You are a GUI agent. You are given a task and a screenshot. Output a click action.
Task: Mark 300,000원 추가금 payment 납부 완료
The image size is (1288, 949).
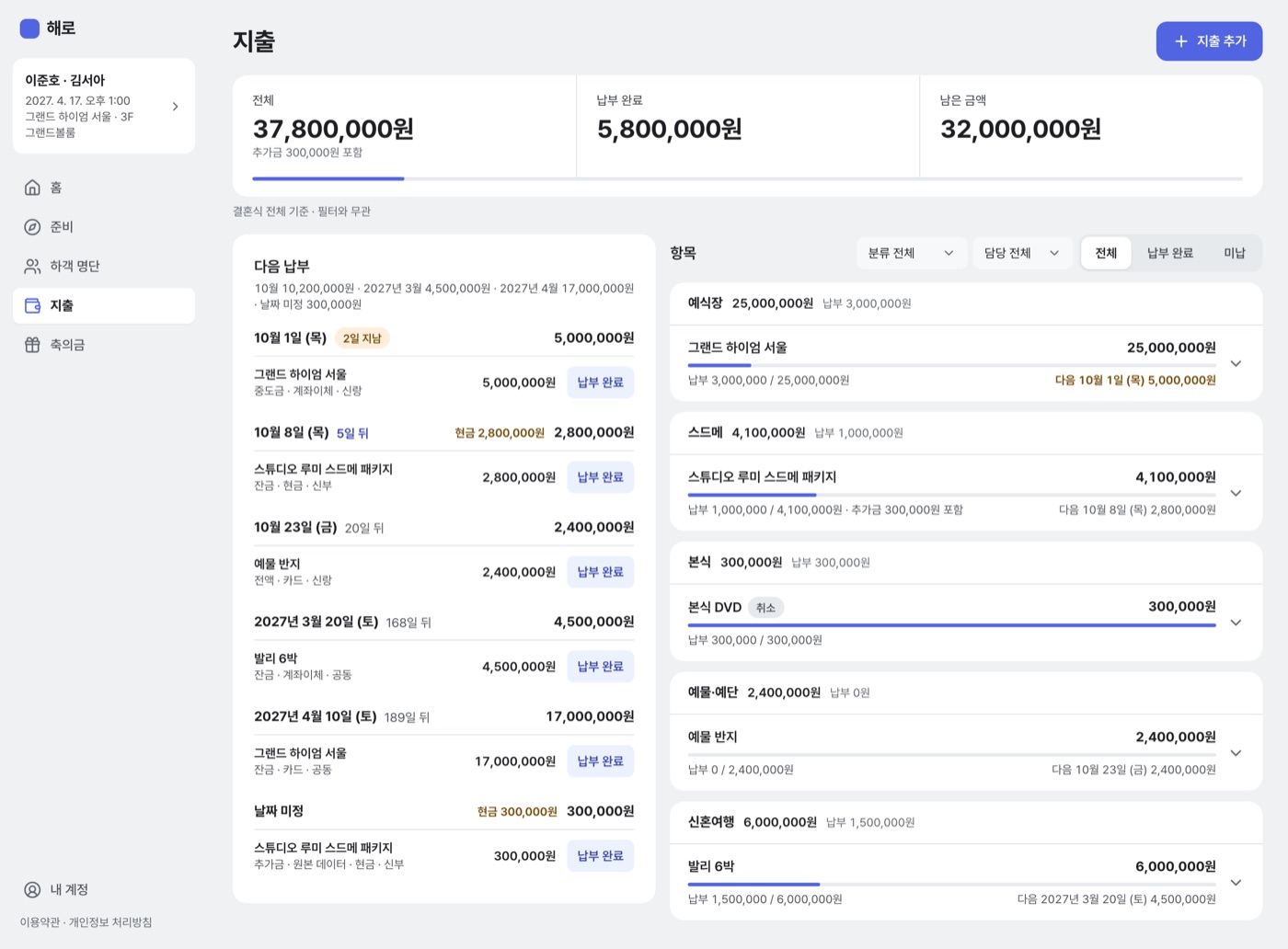click(600, 856)
